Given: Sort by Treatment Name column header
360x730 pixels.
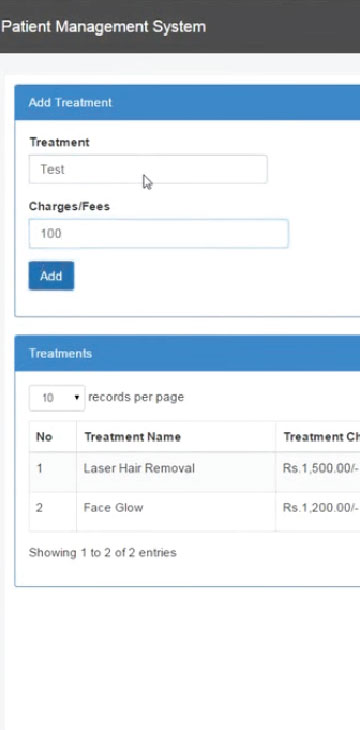Looking at the screenshot, I should 176,437.
